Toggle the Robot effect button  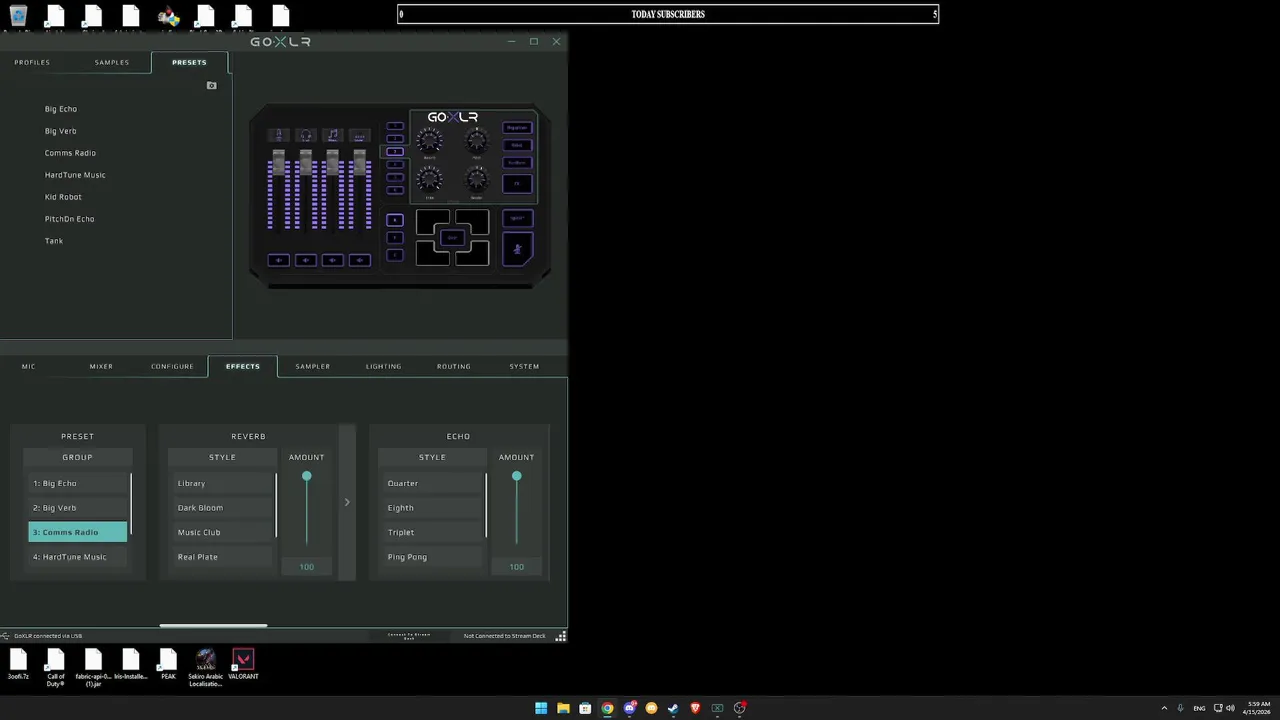tap(518, 145)
